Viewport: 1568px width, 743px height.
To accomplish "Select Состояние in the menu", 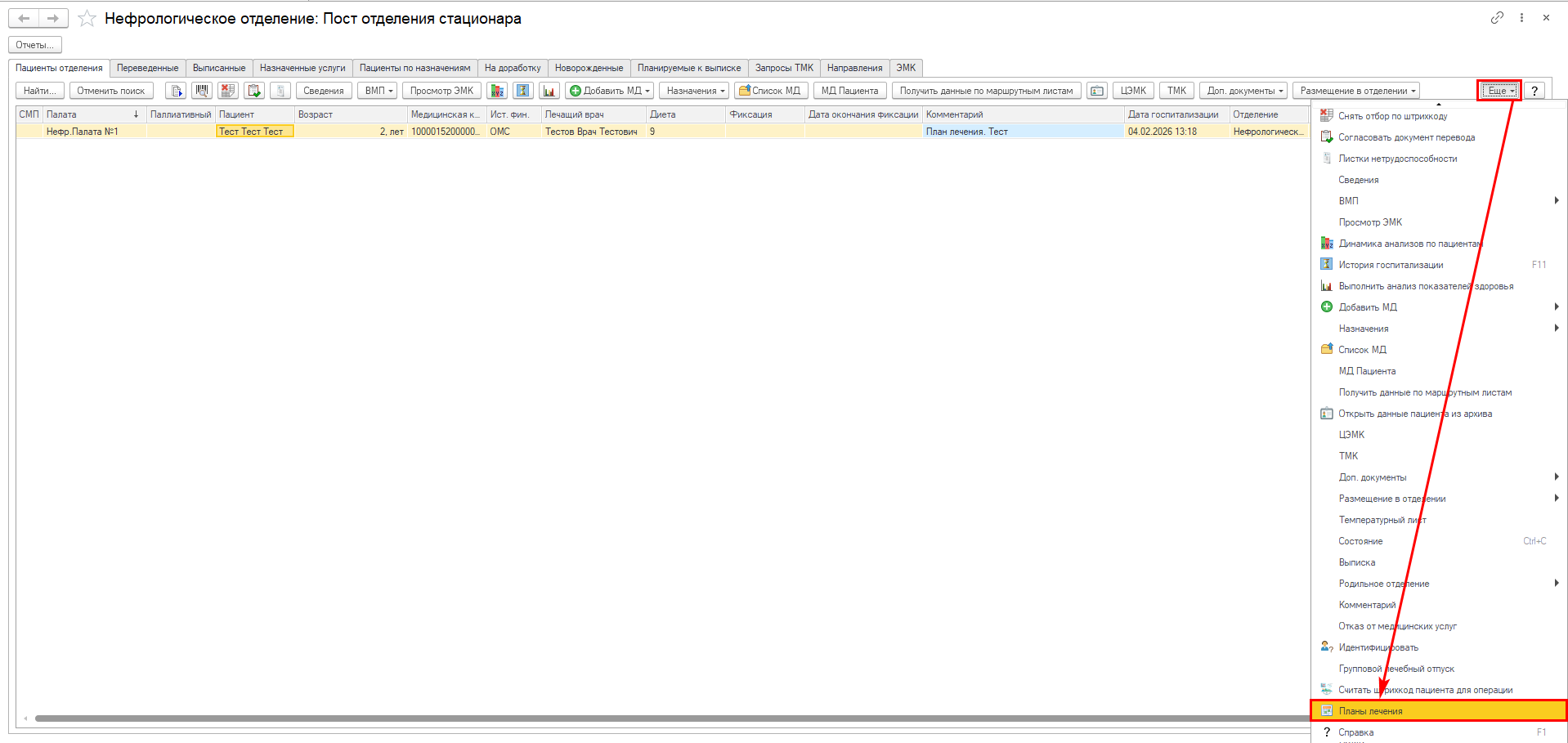I will pos(1439,540).
